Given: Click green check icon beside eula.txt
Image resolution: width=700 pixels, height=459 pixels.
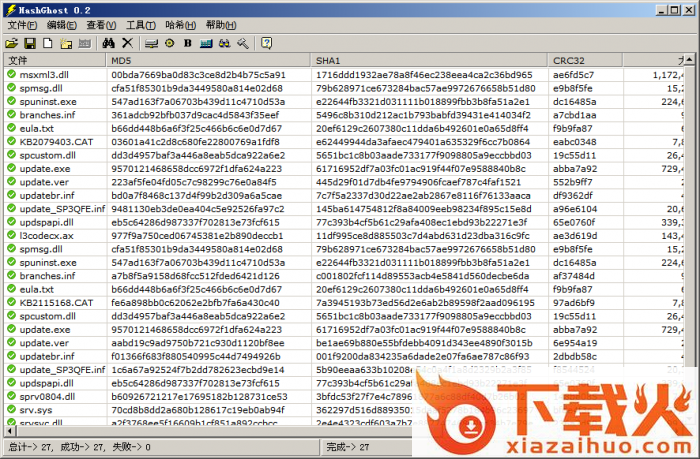Looking at the screenshot, I should tap(10, 128).
